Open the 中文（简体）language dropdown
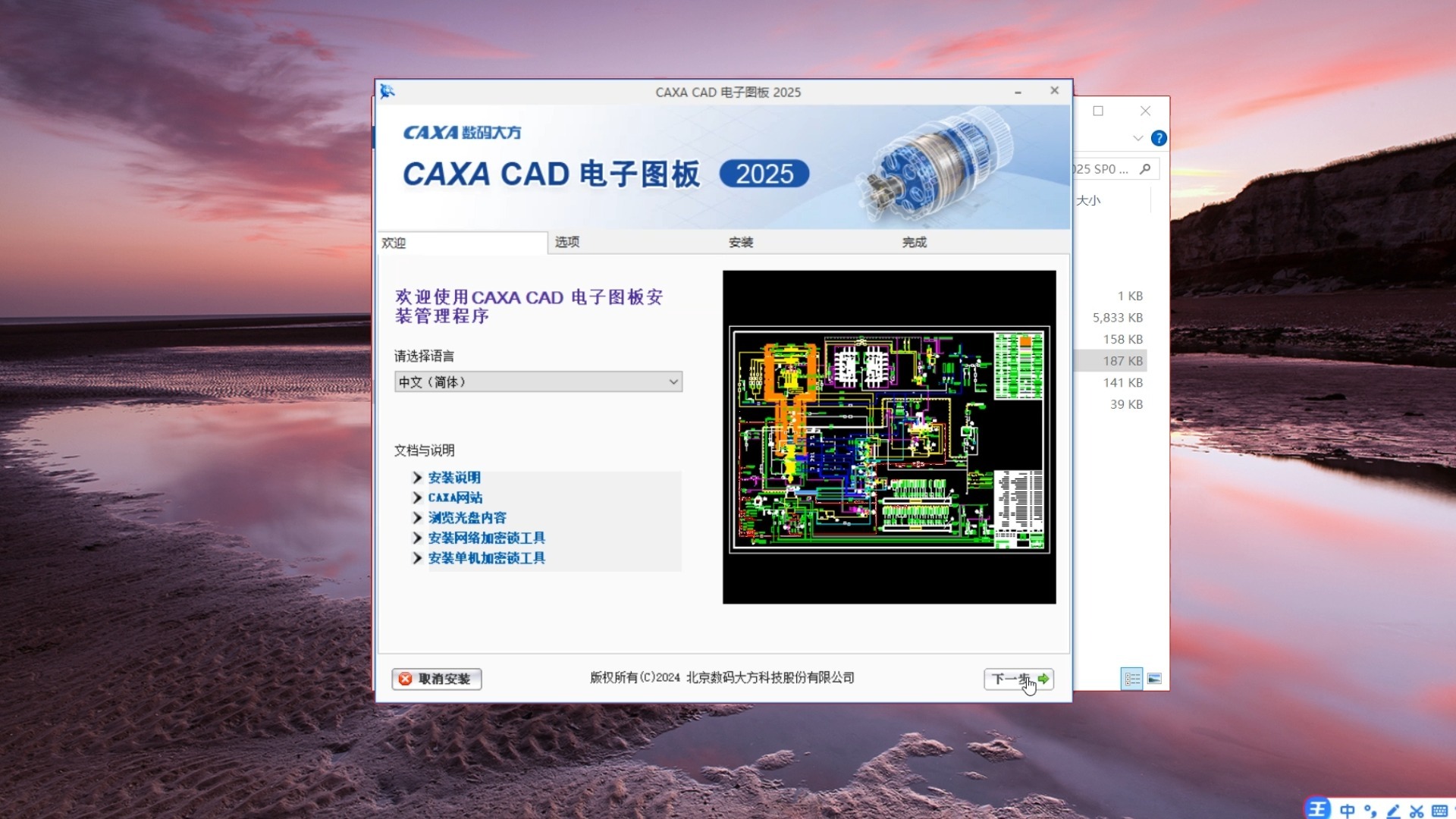Image resolution: width=1456 pixels, height=819 pixels. 538,381
